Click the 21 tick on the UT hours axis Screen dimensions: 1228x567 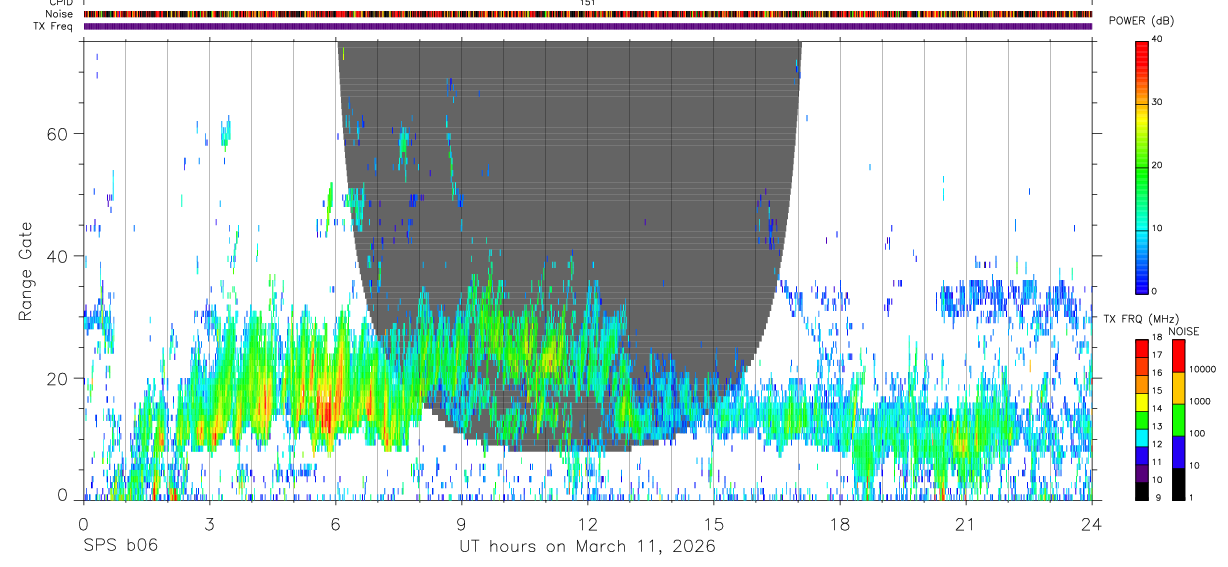tap(966, 523)
